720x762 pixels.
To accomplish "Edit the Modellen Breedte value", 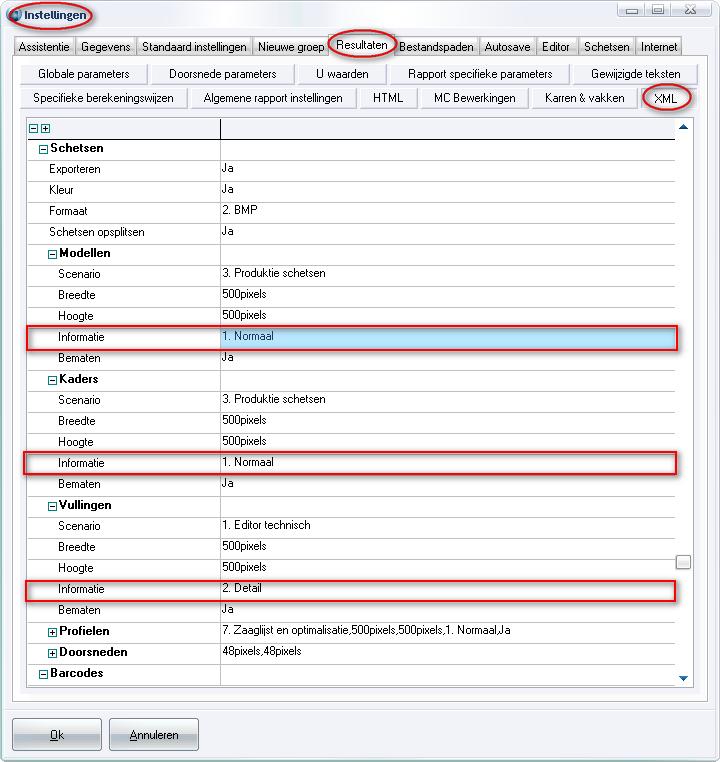I will tap(447, 295).
